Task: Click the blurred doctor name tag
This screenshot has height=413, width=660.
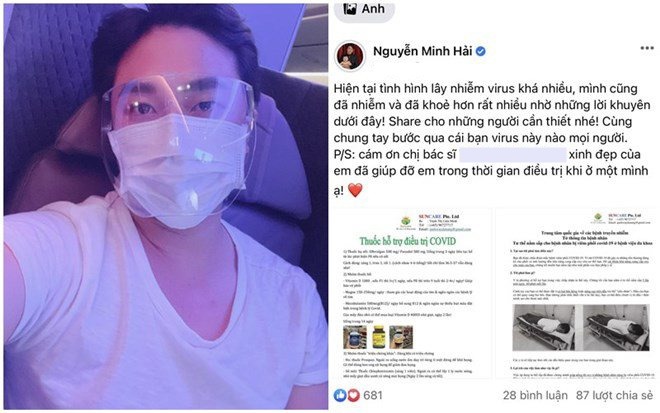Action: coord(513,155)
